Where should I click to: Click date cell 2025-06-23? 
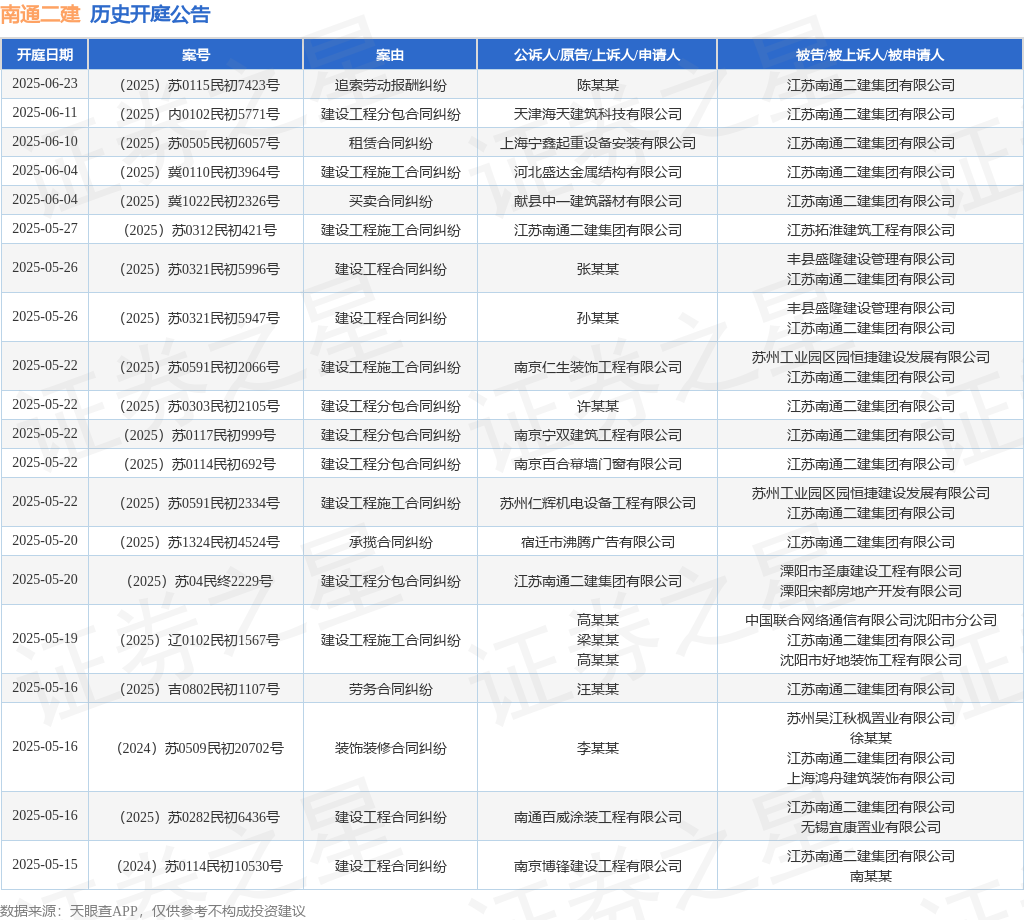point(45,84)
